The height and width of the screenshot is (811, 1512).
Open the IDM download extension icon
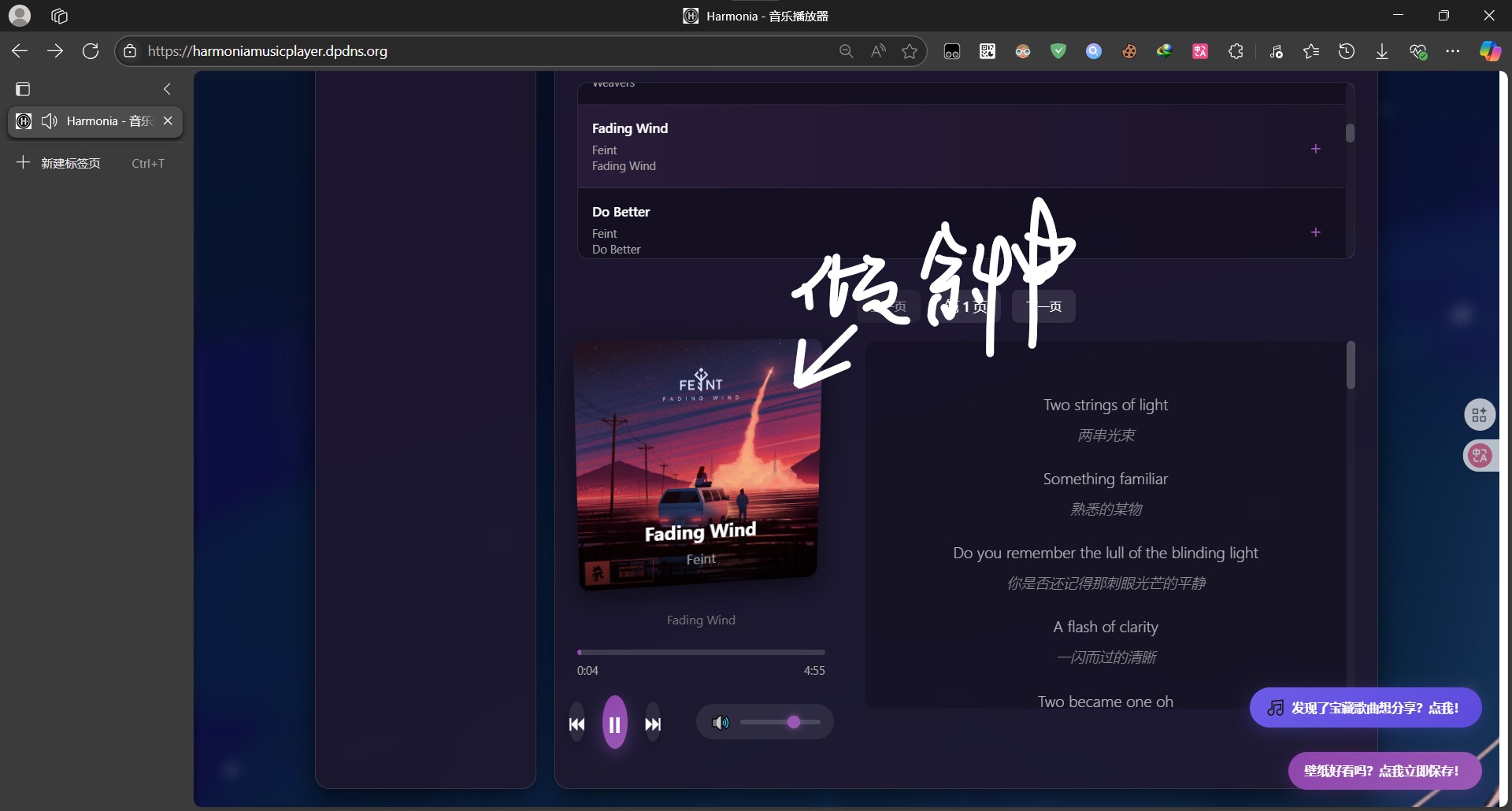(x=1165, y=51)
